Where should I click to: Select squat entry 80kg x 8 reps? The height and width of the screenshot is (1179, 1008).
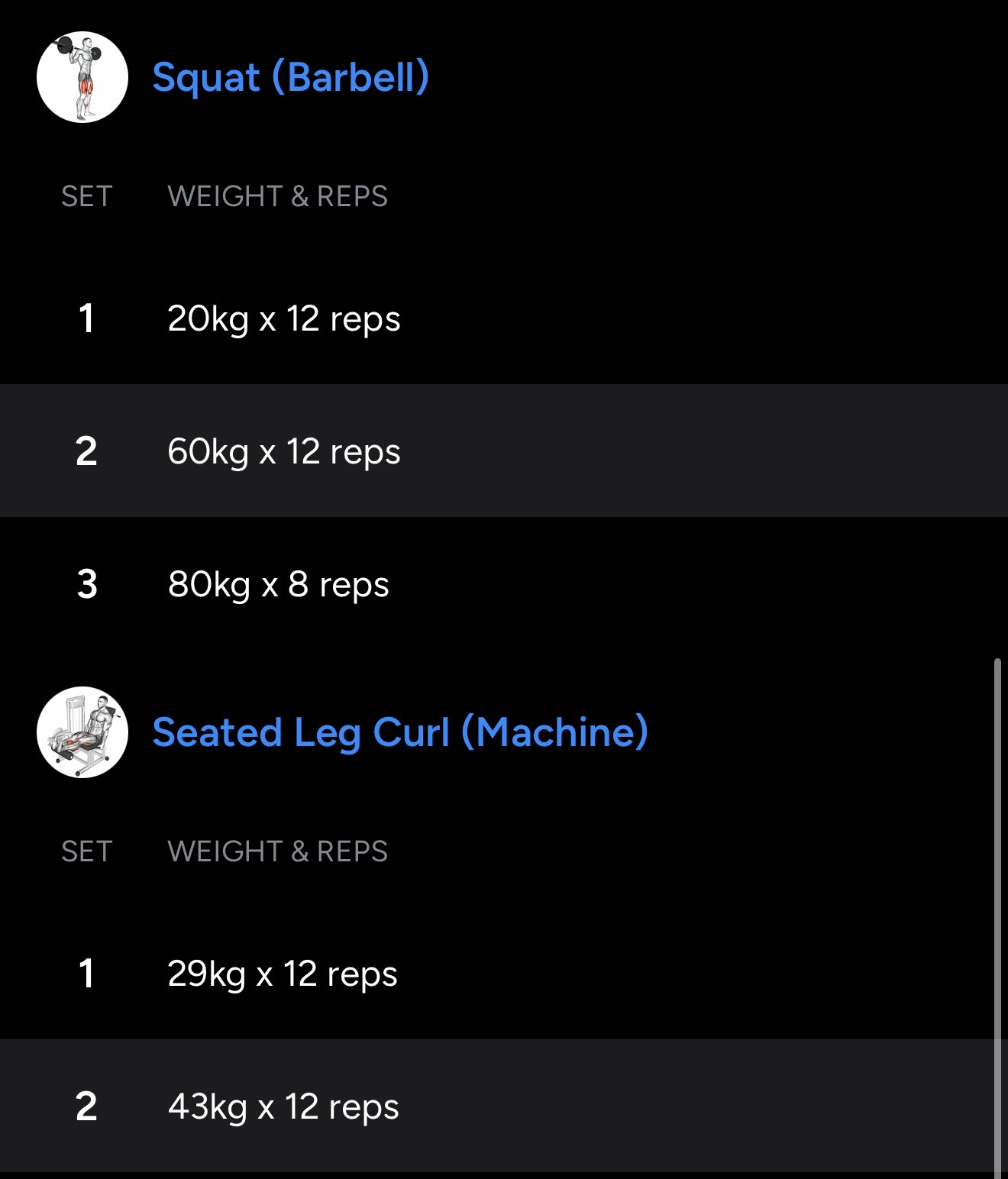(278, 584)
